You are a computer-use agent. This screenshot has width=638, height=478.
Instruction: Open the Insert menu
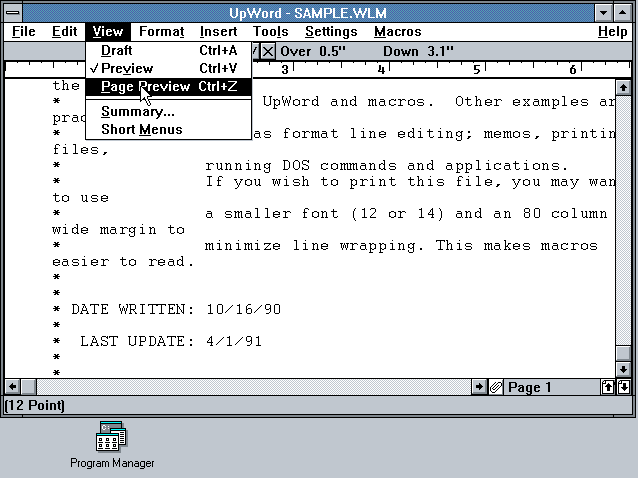[x=218, y=32]
